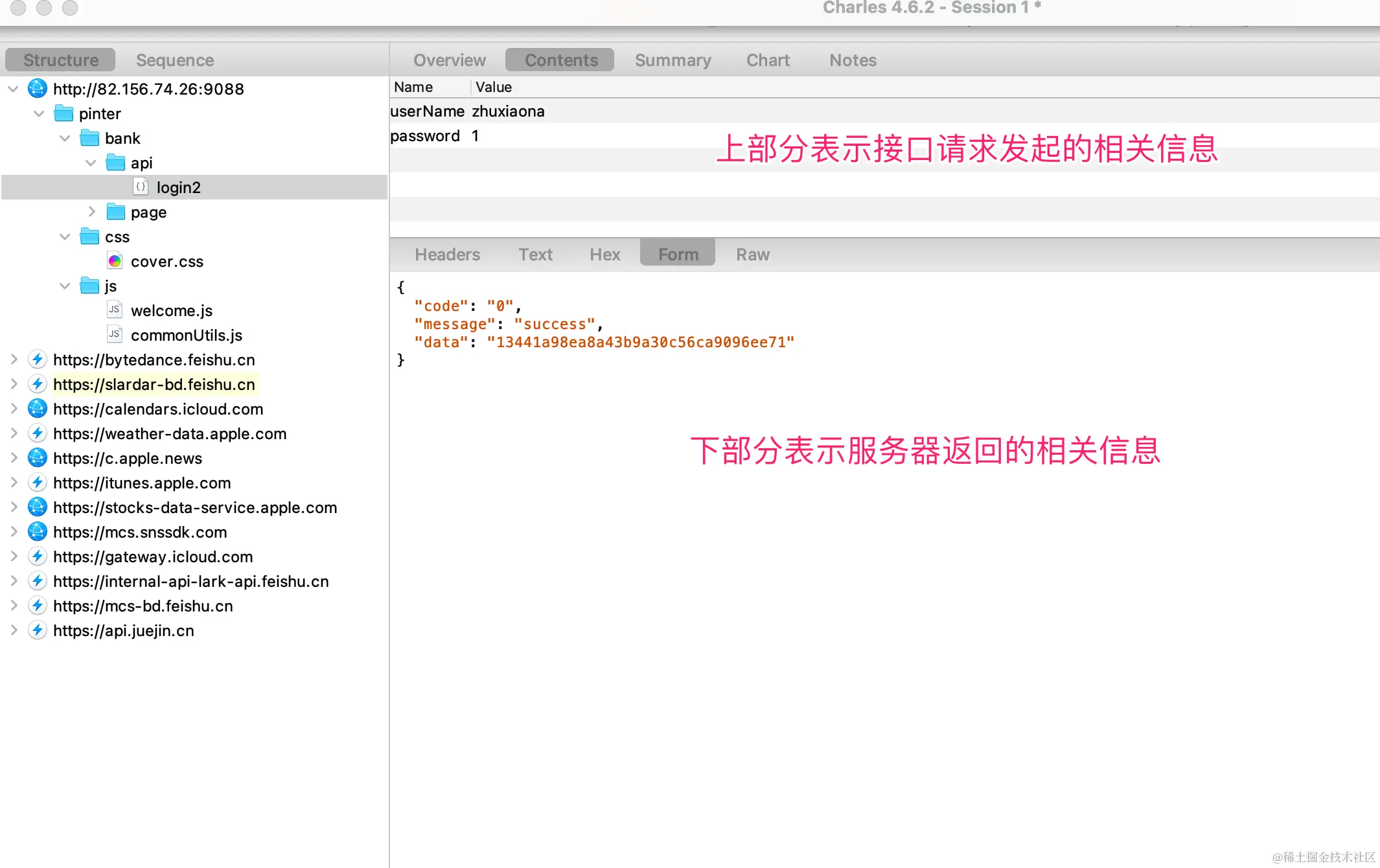The image size is (1380, 868).
Task: Show the Raw response view
Action: pyautogui.click(x=752, y=255)
